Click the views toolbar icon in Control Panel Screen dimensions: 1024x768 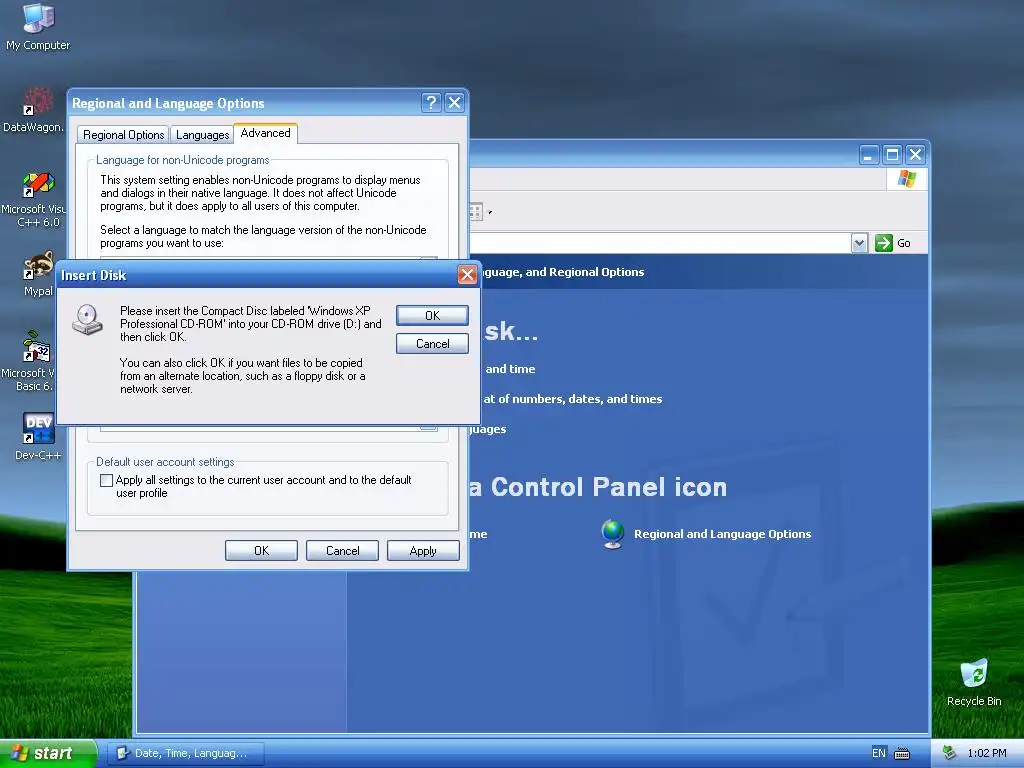(475, 212)
